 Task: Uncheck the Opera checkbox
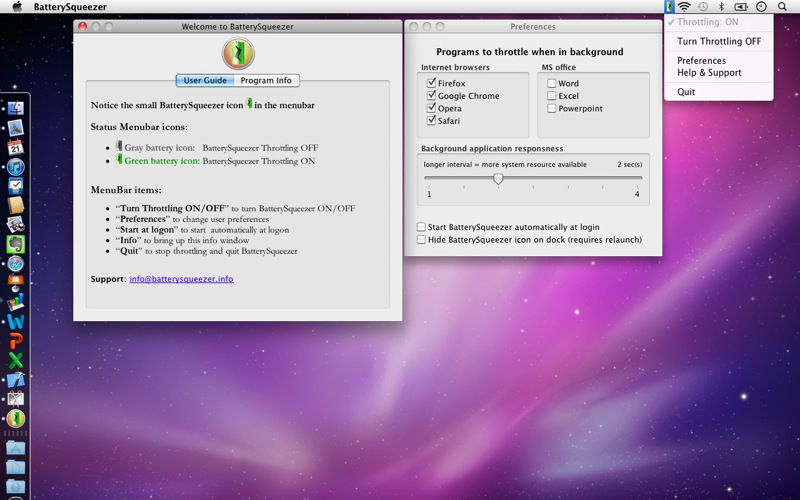coord(432,108)
